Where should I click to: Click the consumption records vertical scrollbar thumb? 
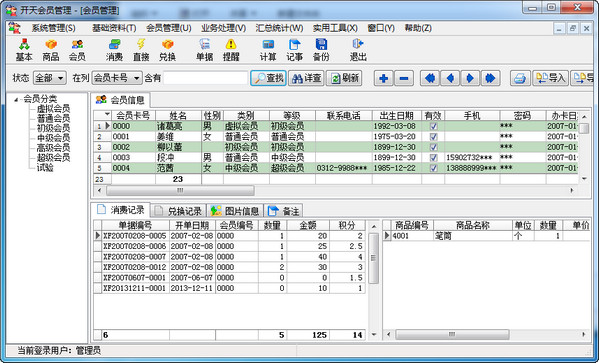pos(374,258)
